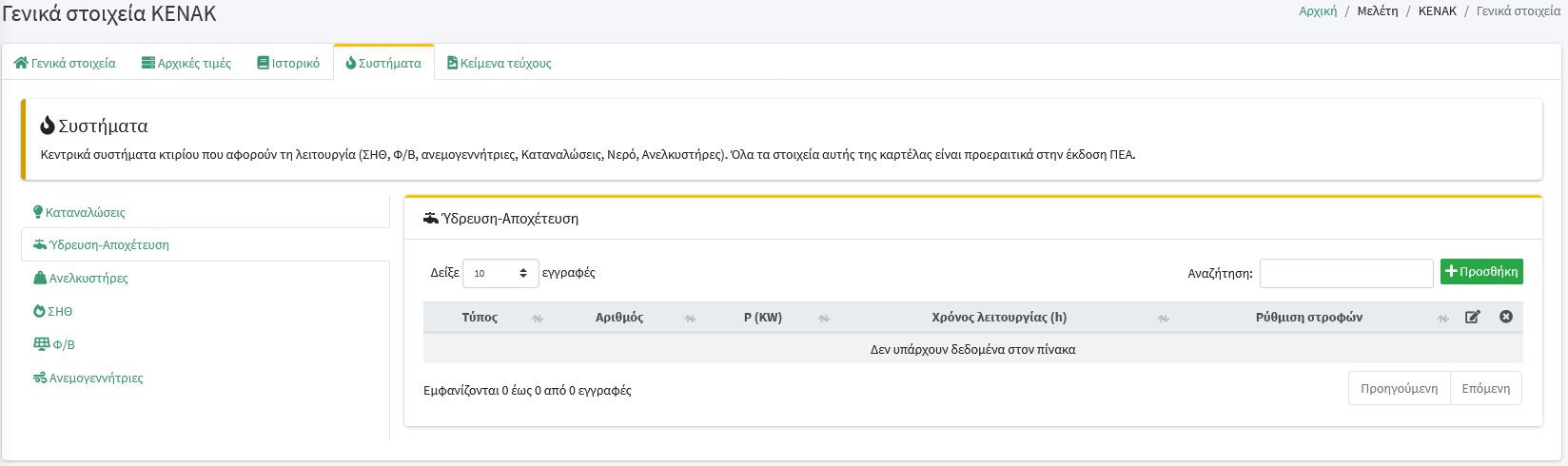Select Ανελκυστήρες in the side menu
The image size is (1568, 466).
tap(88, 278)
